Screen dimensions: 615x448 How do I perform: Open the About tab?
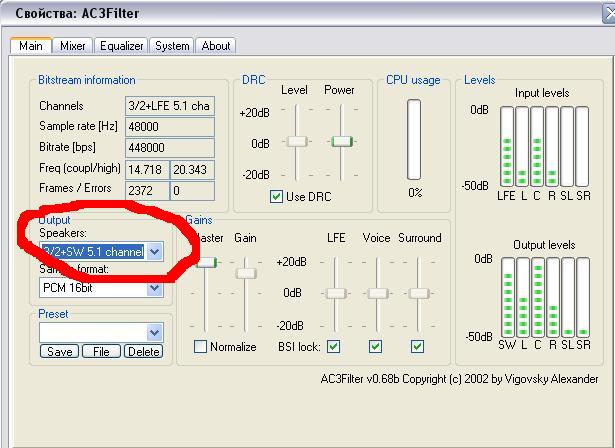point(216,45)
